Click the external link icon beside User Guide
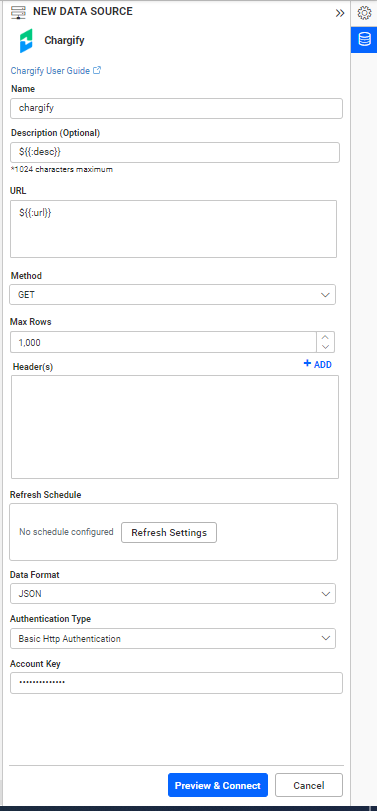Viewport: 377px width, 811px height. tap(97, 70)
